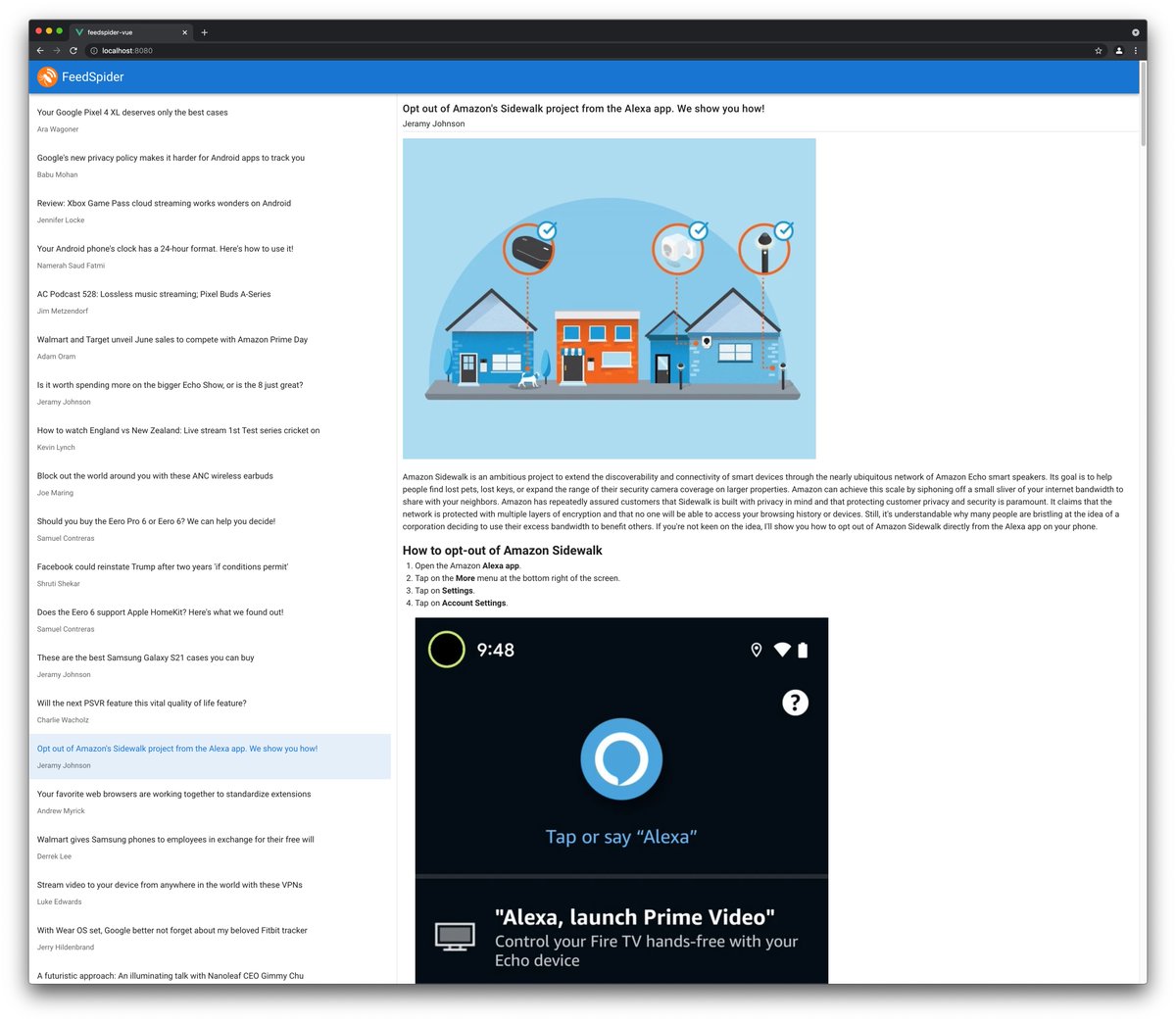
Task: Open Walmart gives Samsung phones article
Action: (210, 848)
